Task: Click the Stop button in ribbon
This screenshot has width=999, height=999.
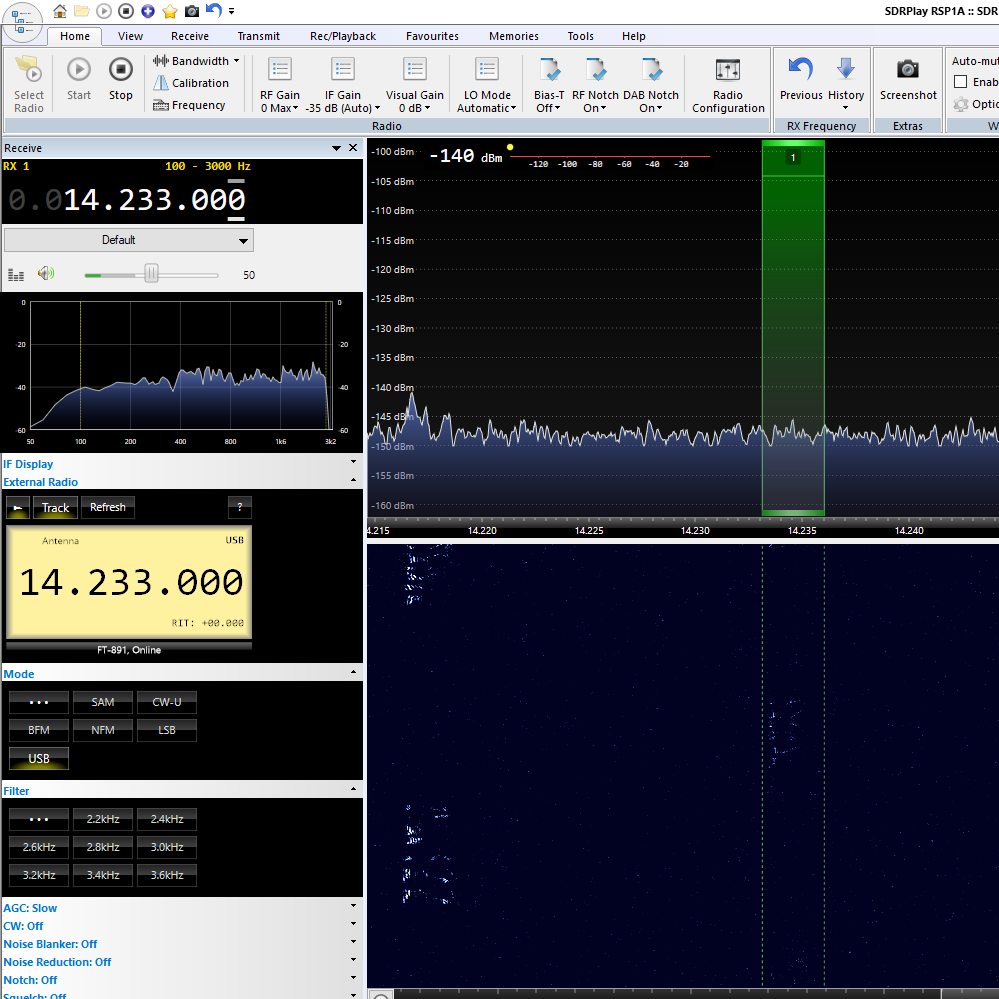Action: [x=120, y=79]
